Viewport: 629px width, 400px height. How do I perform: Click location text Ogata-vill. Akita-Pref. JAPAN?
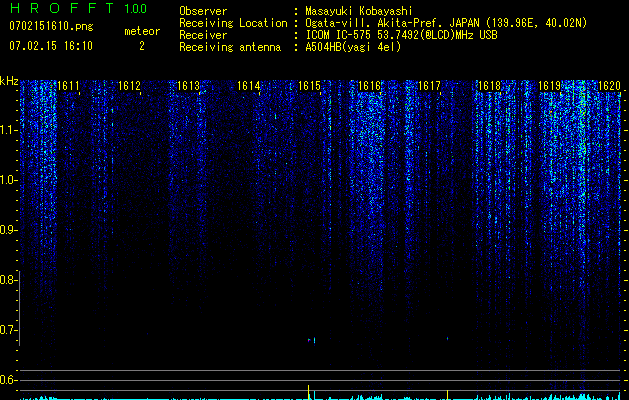click(x=391, y=23)
